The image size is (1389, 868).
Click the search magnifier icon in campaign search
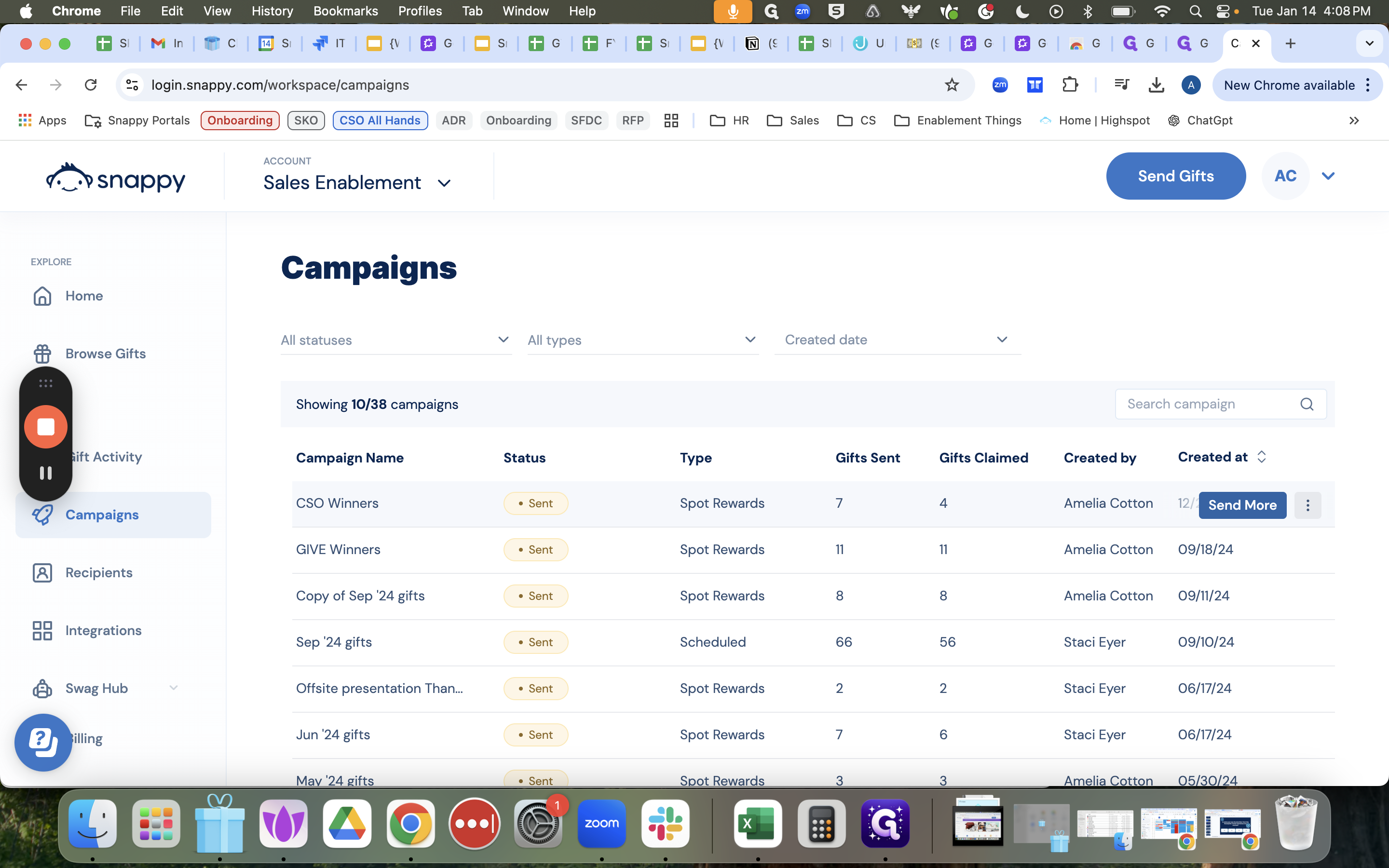(1307, 404)
